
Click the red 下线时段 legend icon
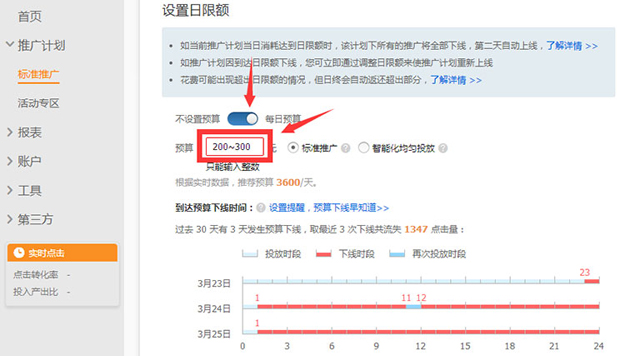323,254
